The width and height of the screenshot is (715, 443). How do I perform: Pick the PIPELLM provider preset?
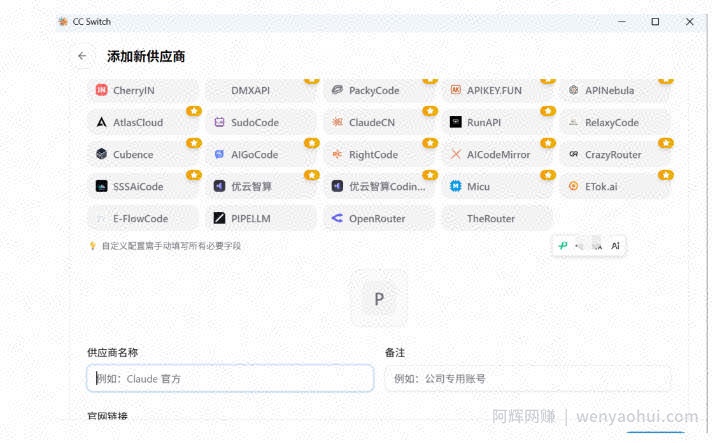[261, 218]
